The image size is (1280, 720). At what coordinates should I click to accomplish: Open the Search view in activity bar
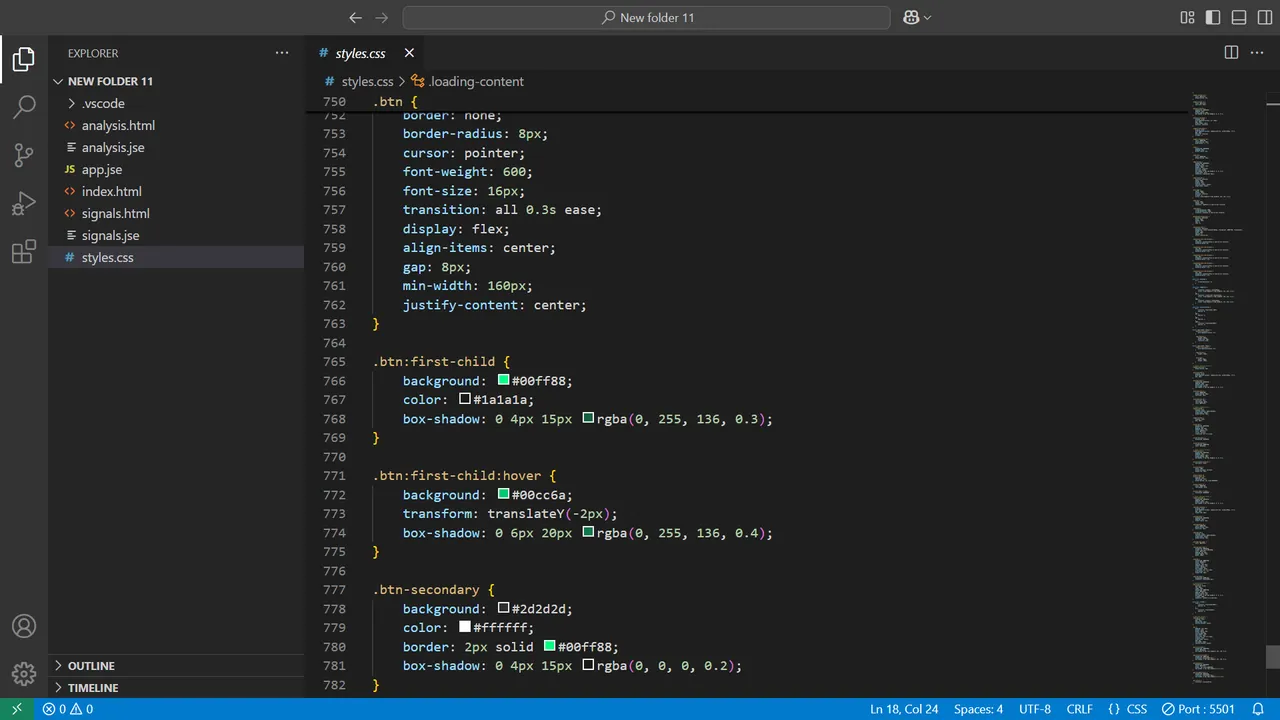[24, 107]
